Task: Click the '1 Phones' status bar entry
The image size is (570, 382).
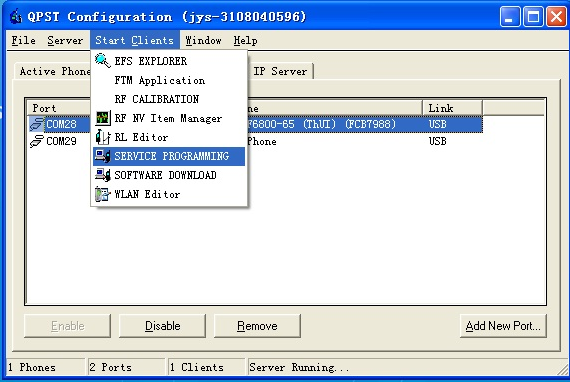Action: pyautogui.click(x=45, y=367)
